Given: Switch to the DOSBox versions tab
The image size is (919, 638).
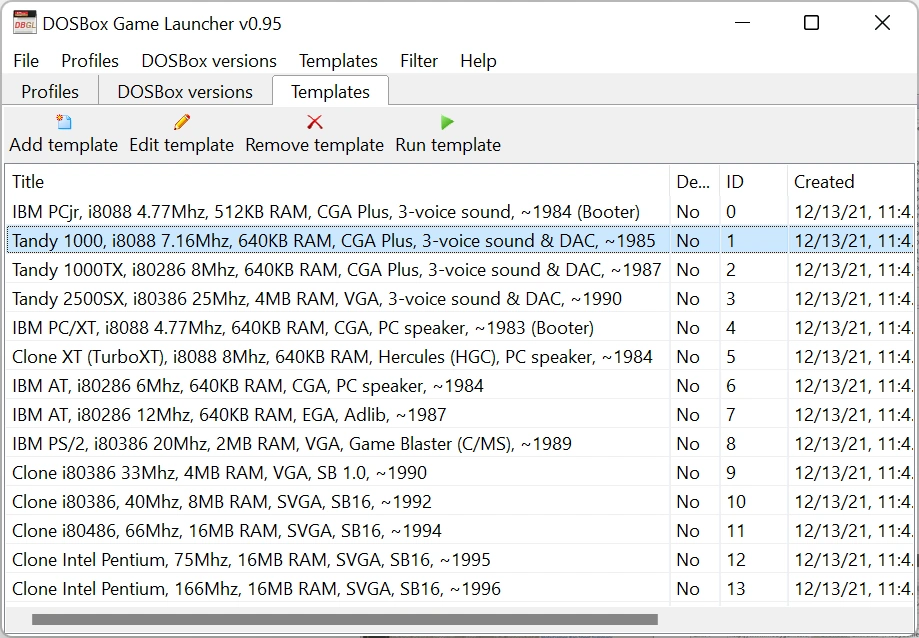Looking at the screenshot, I should pos(185,91).
